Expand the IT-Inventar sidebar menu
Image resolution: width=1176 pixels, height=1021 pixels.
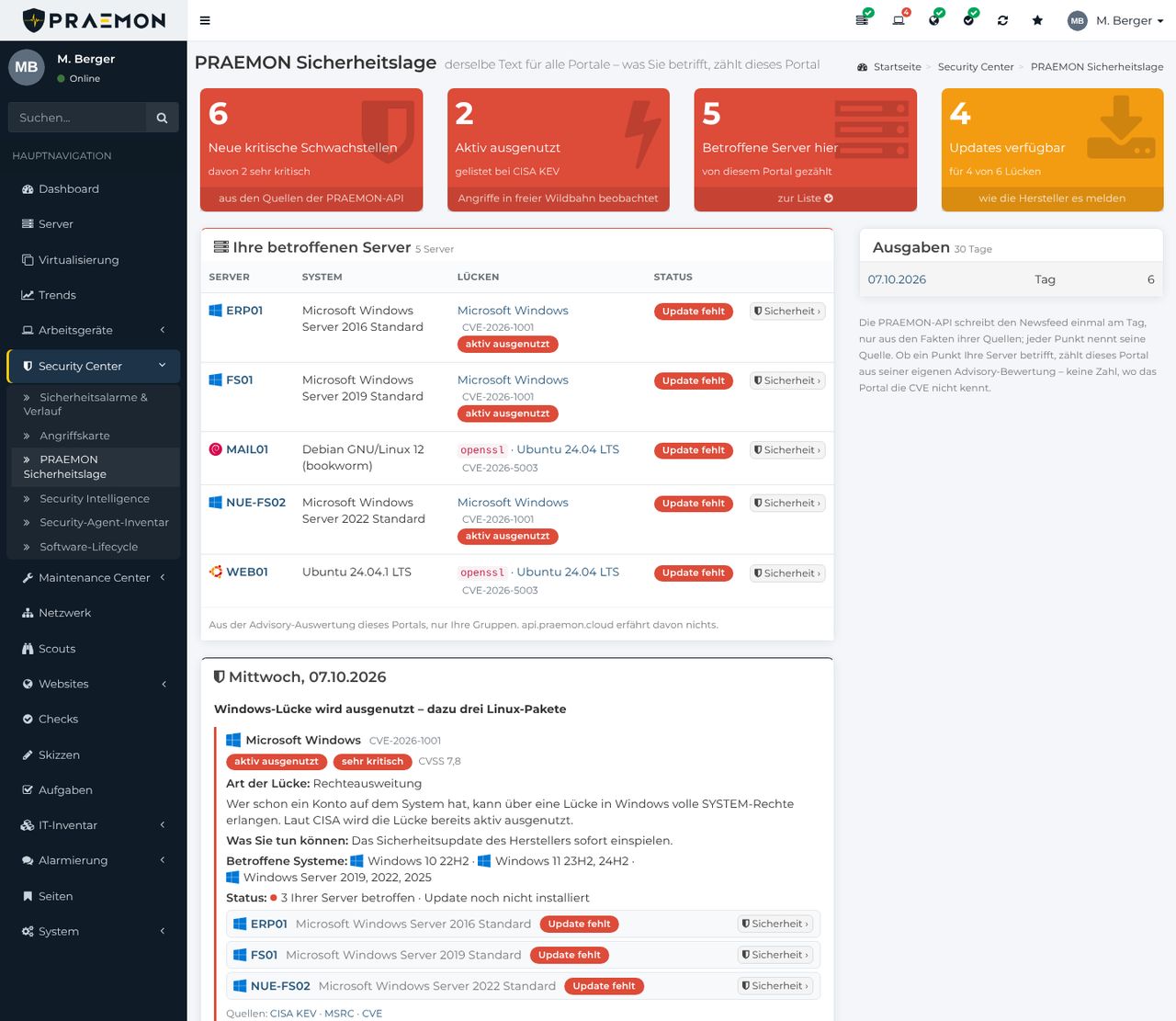[93, 825]
